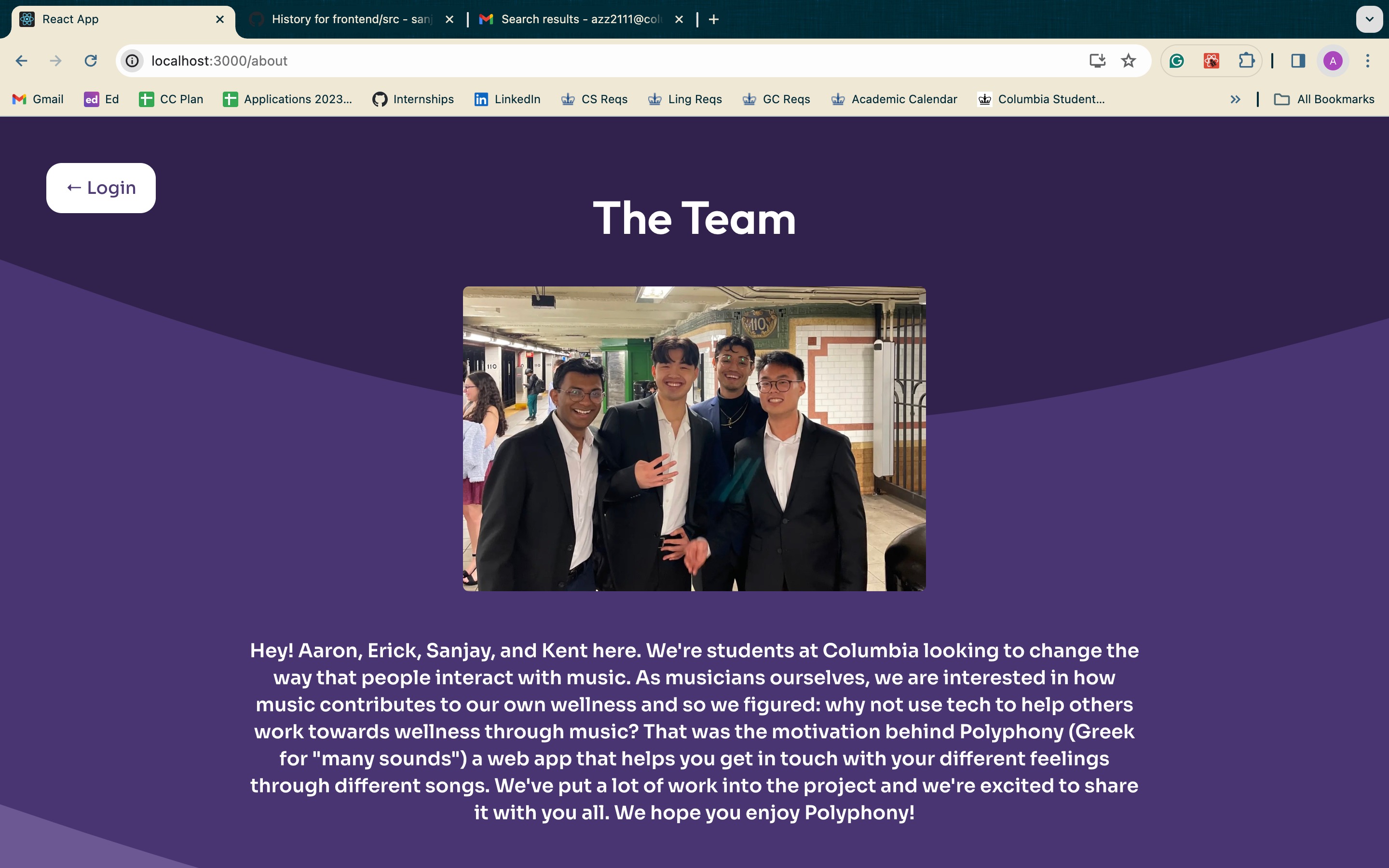The image size is (1389, 868).
Task: Expand the tab search dropdown
Action: [1369, 19]
